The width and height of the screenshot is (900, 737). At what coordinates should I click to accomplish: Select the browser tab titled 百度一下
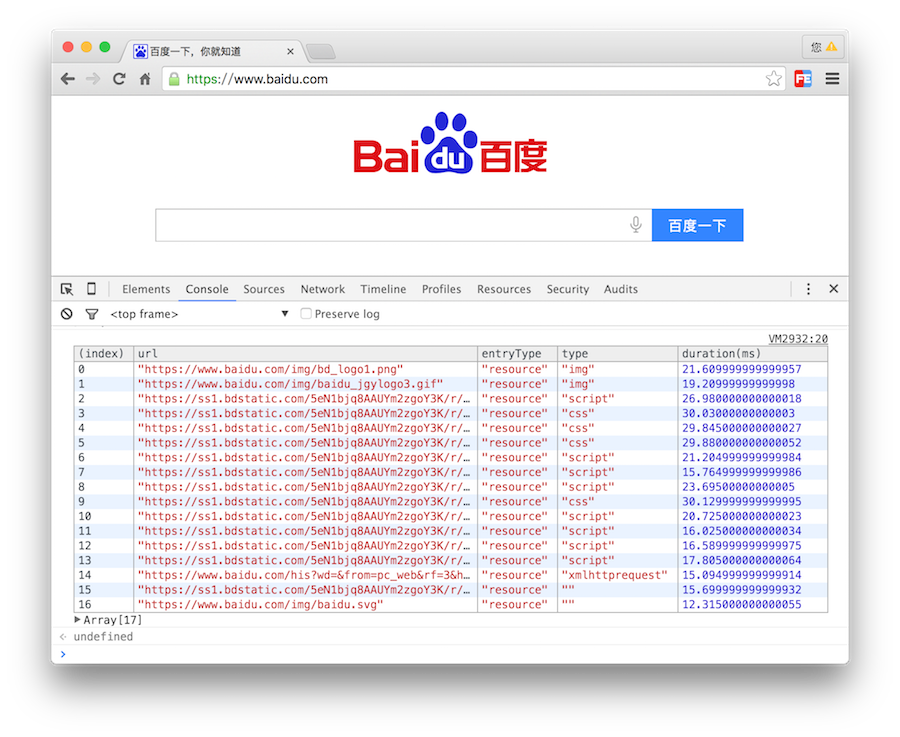212,52
